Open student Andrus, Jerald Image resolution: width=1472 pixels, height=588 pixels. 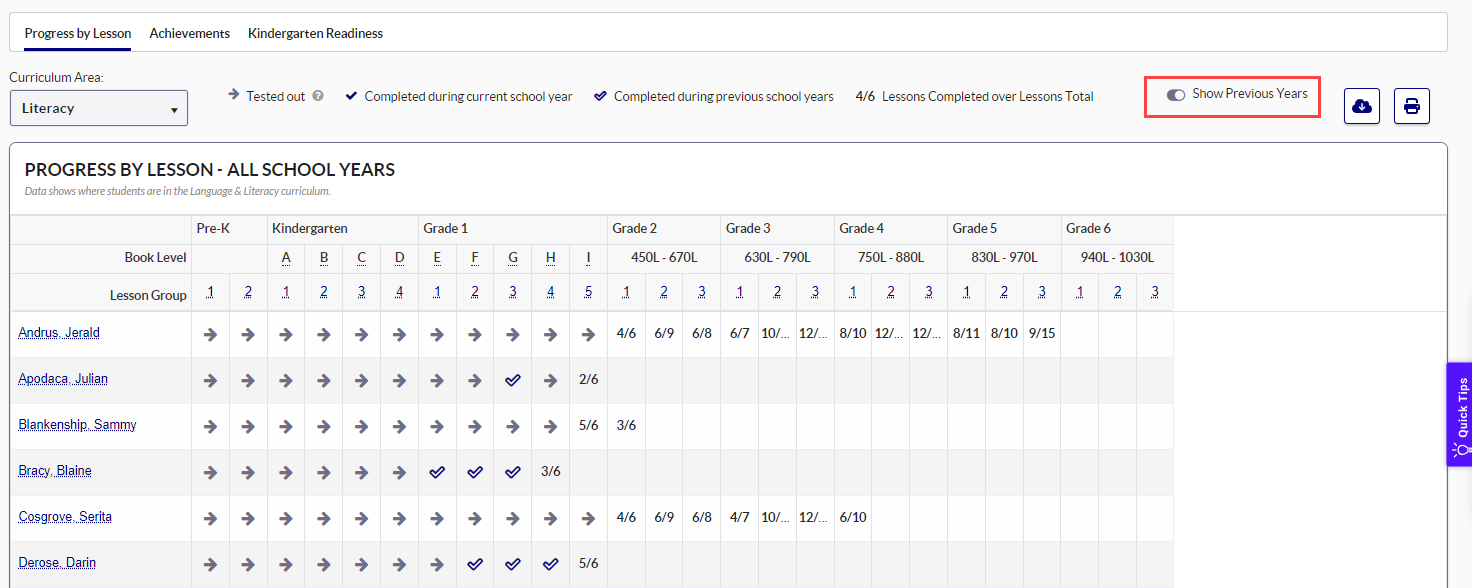59,333
